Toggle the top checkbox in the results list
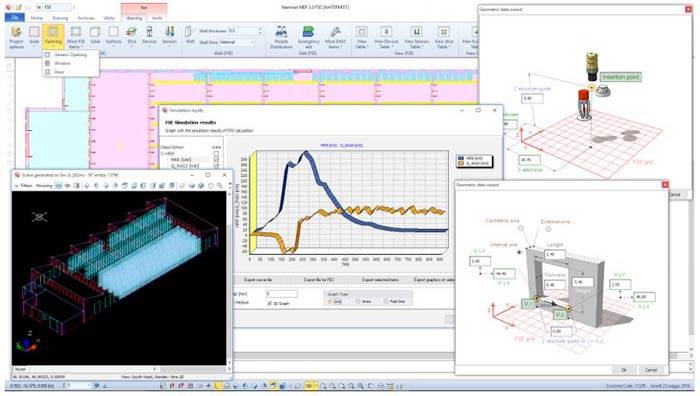 click(217, 154)
